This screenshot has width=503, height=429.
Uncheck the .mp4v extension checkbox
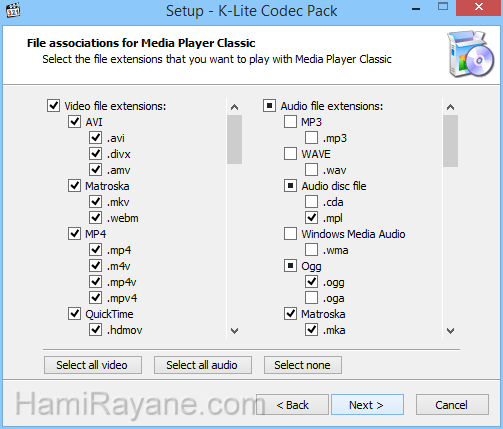point(96,281)
